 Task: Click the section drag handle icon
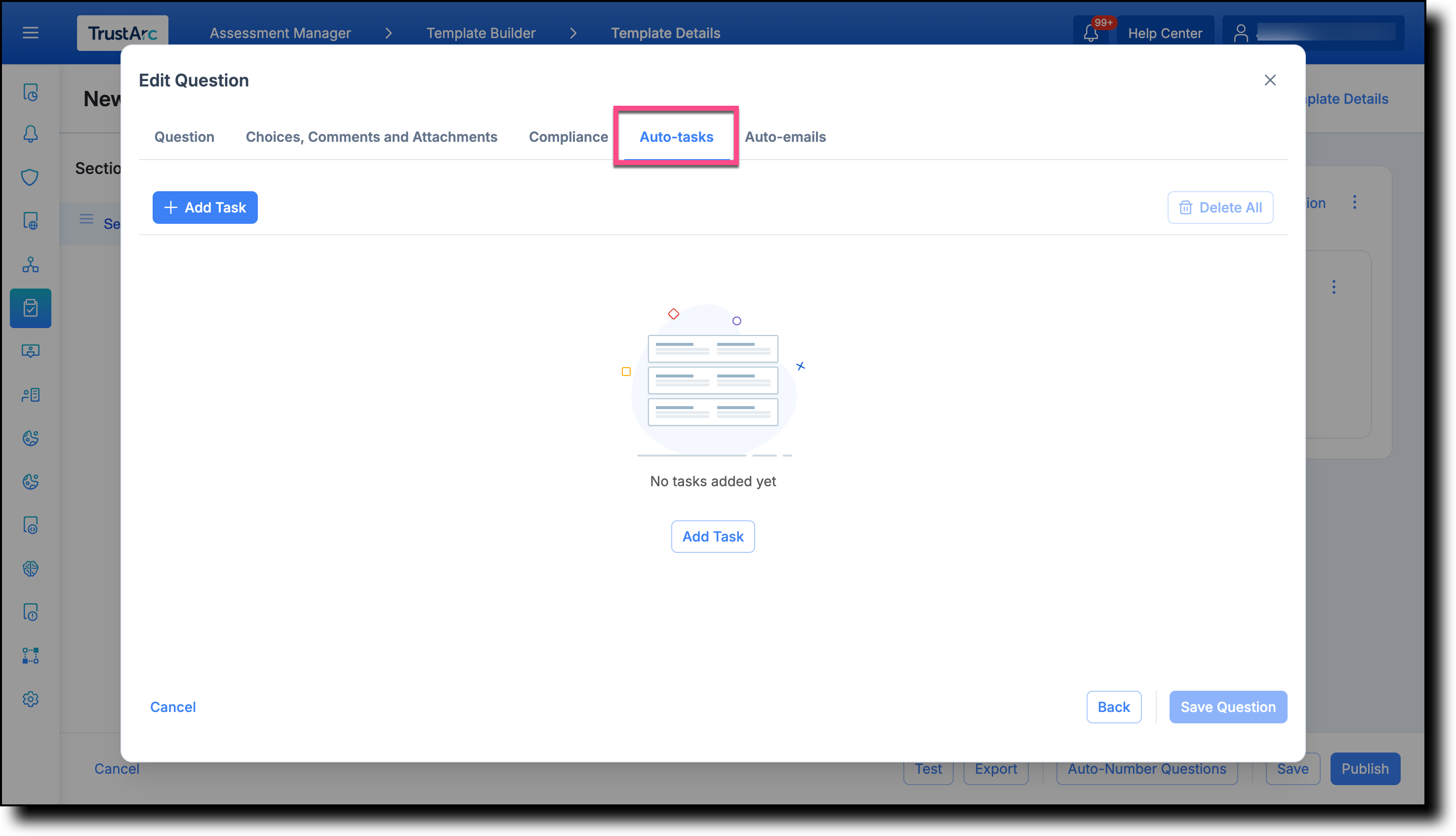point(86,219)
